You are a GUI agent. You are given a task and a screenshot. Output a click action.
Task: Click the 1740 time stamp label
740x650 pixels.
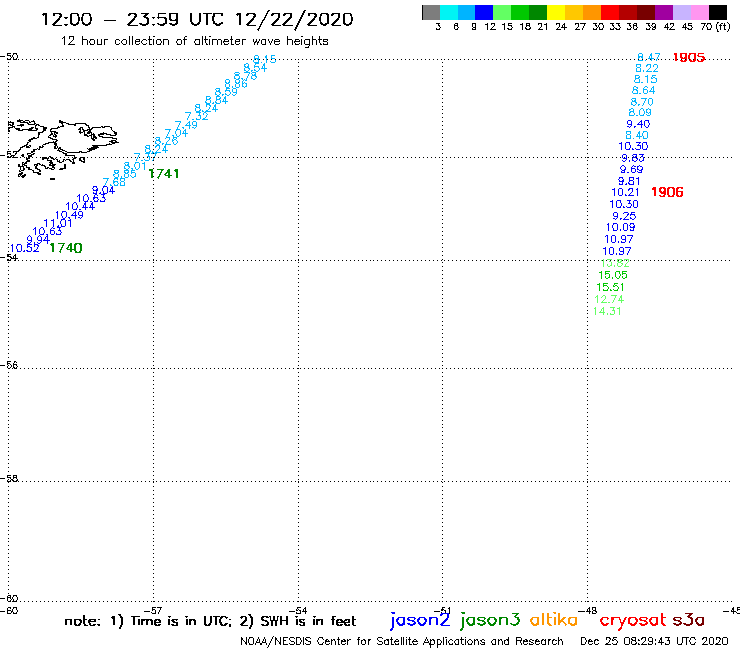[66, 248]
